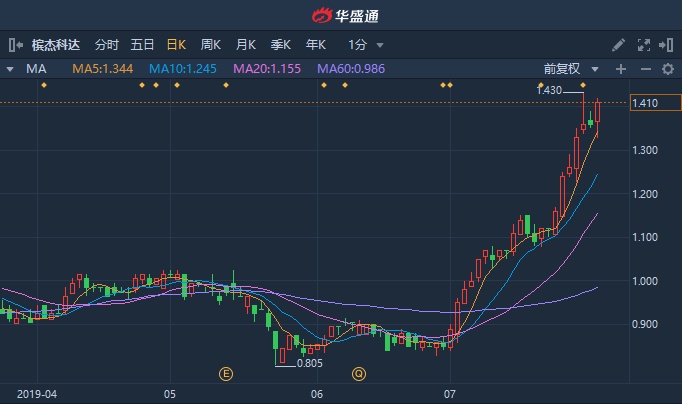Expand right side panel arrow icon

coord(666,45)
